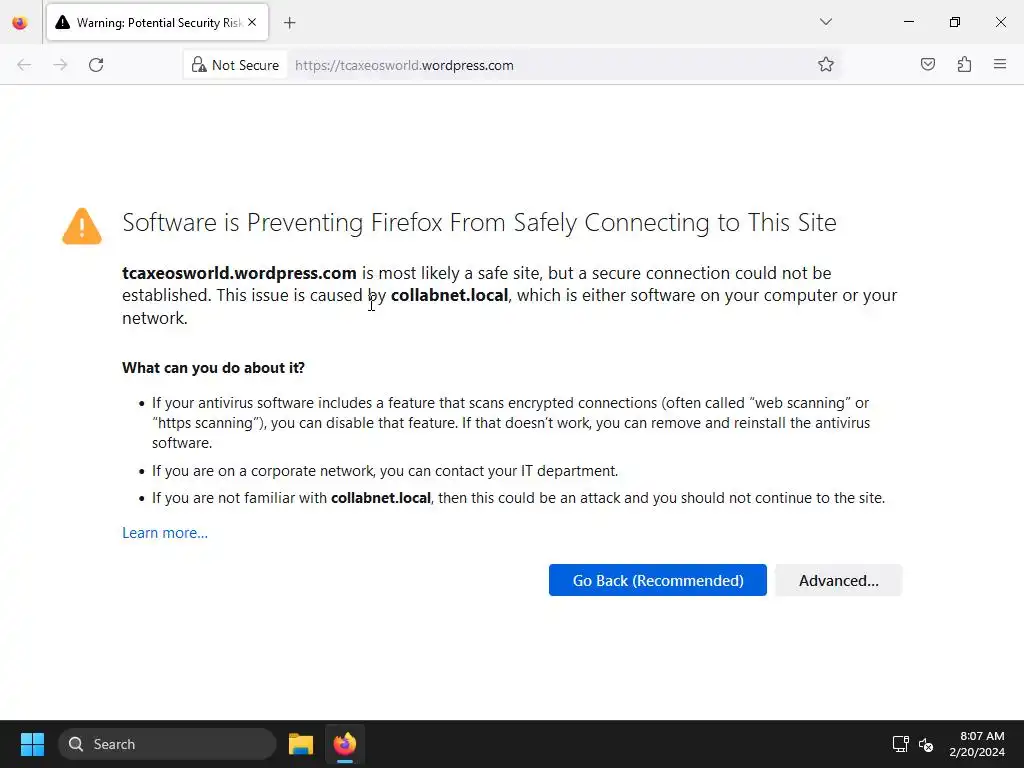Go back using the back arrow
This screenshot has height=768, width=1024.
24,65
